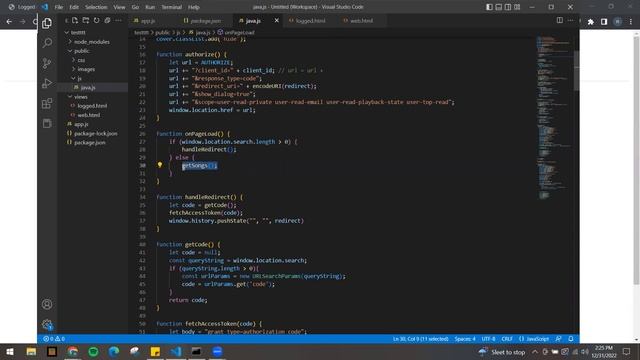Open the Selection menu

(96, 7)
